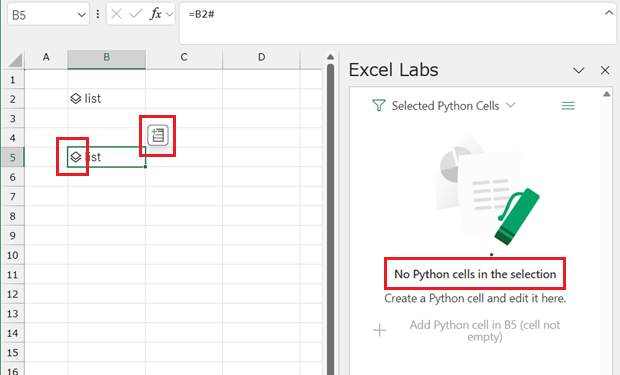The image size is (620, 375).
Task: Open the vertical dots formula bar handle
Action: tap(98, 14)
